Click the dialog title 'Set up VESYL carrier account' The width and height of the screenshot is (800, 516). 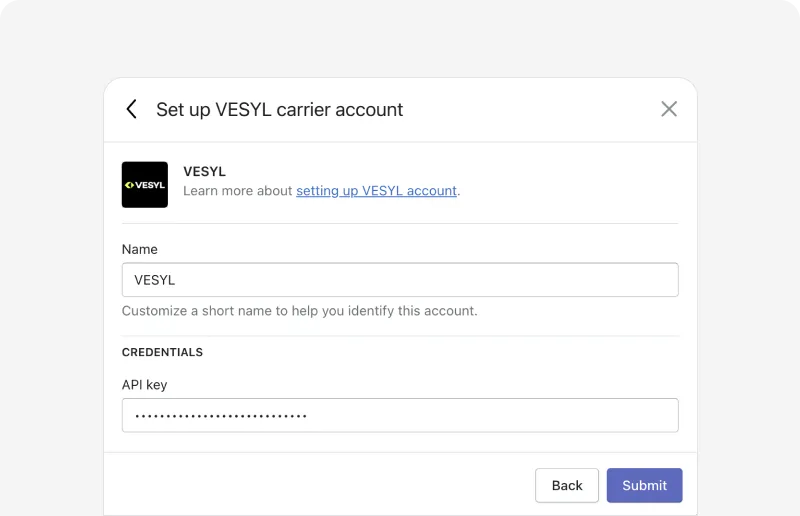pos(280,110)
